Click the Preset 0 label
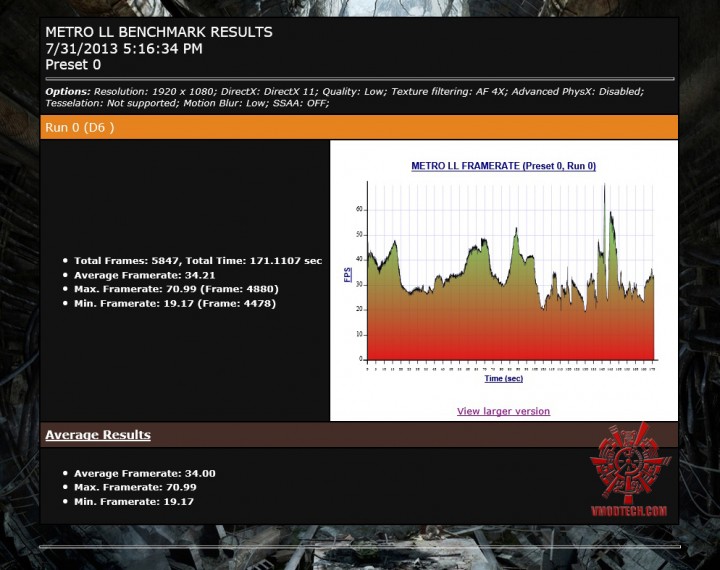The width and height of the screenshot is (720, 570). [x=73, y=65]
